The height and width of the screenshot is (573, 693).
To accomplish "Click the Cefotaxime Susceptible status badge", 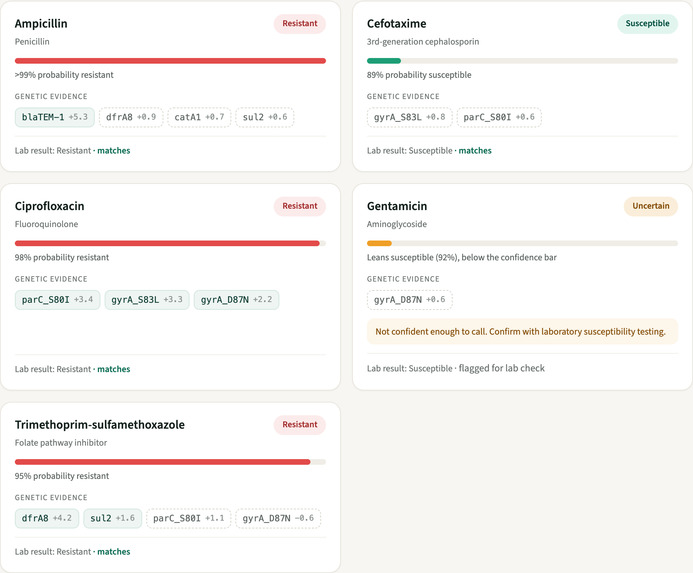I will [x=647, y=23].
